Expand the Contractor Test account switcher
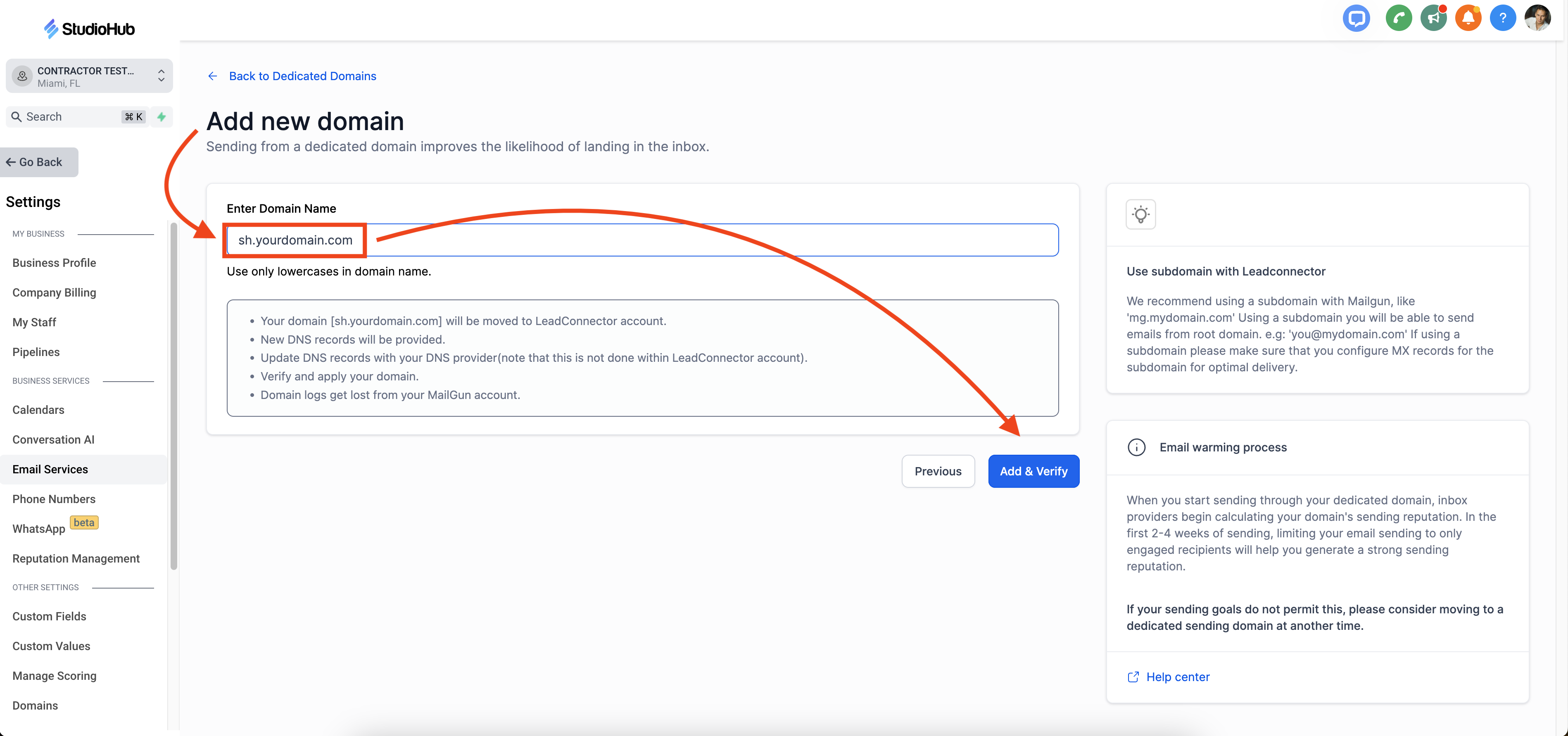This screenshot has height=736, width=1568. tap(89, 76)
